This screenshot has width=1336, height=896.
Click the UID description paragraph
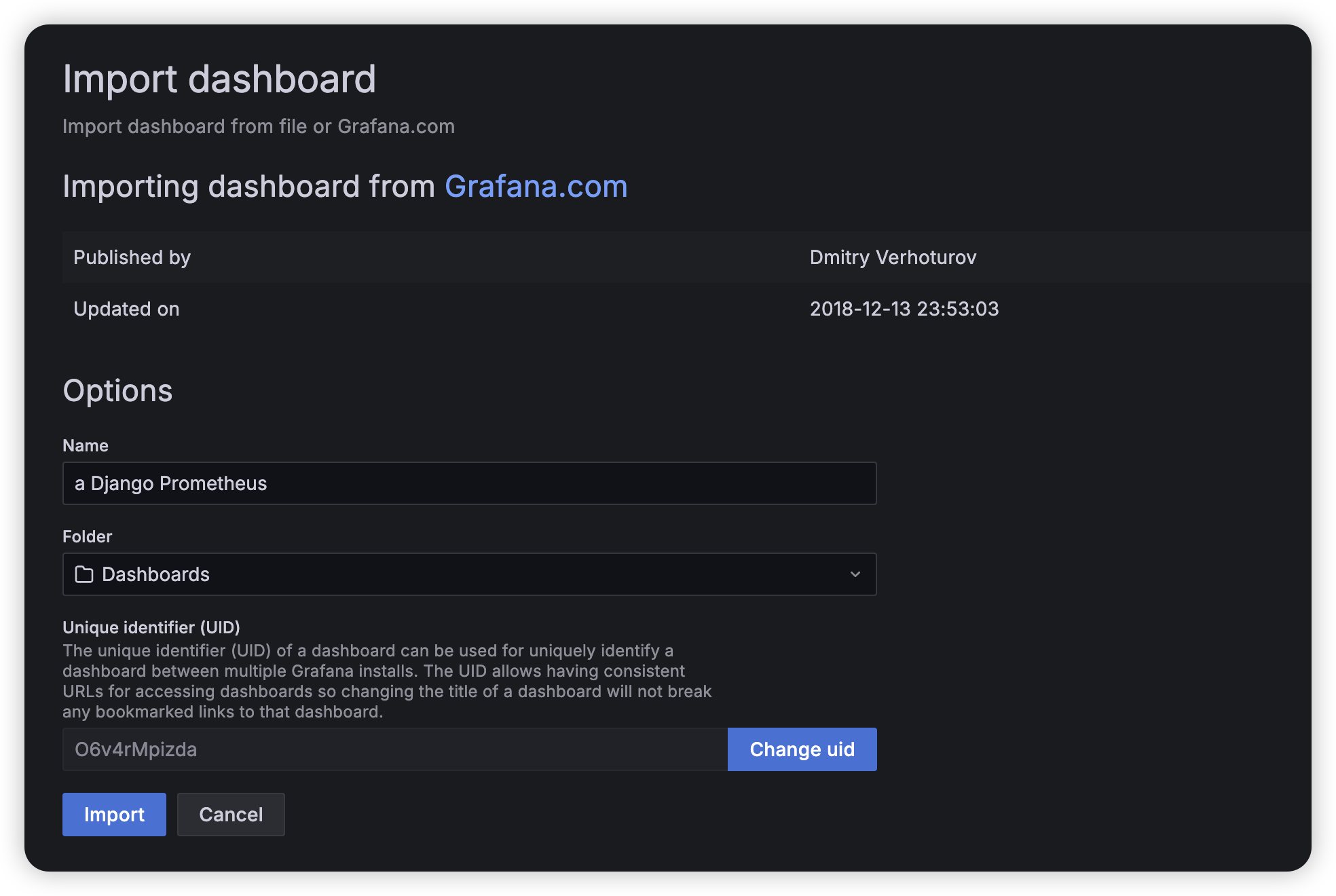click(387, 681)
